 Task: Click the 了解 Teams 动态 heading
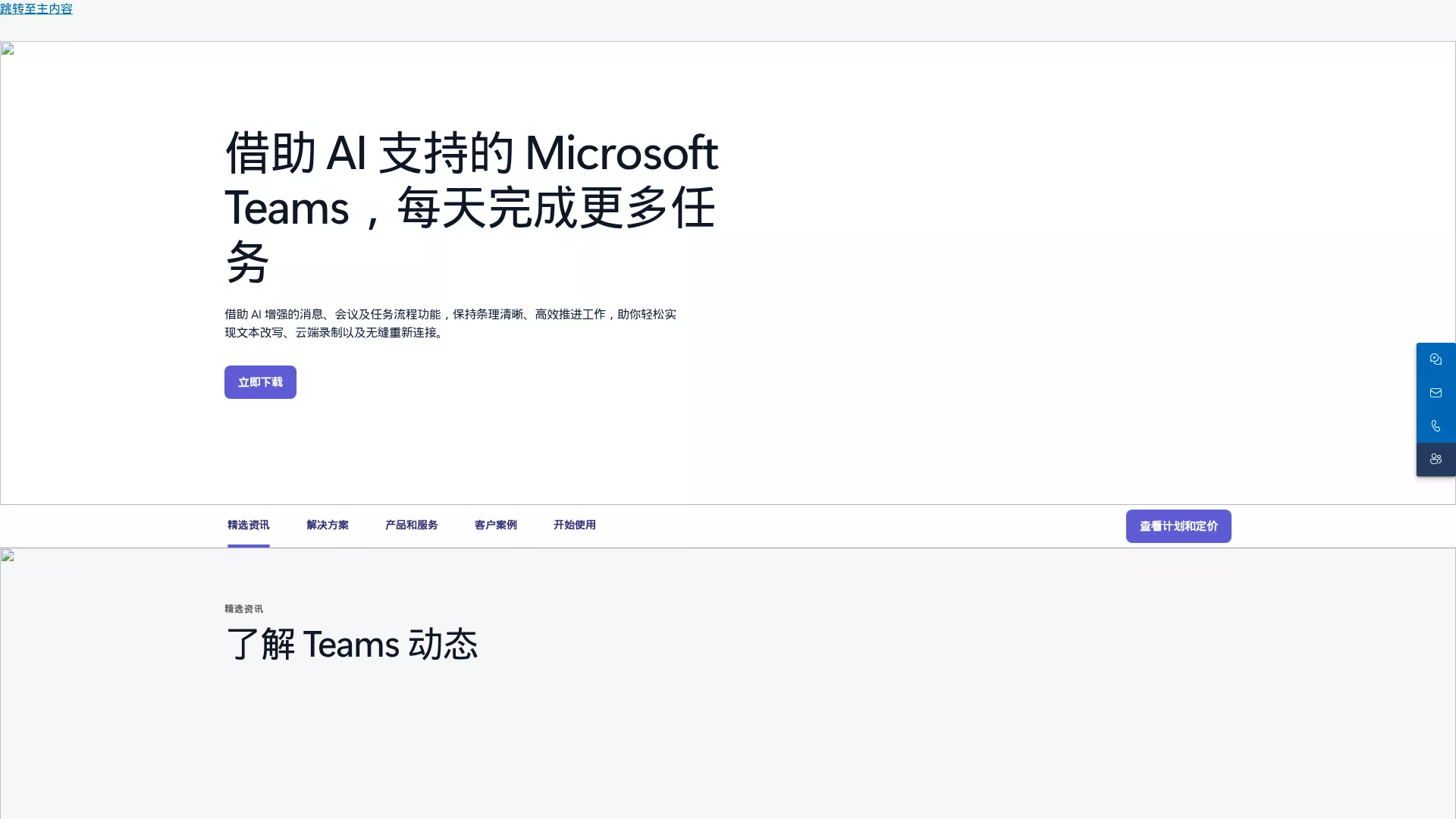352,645
